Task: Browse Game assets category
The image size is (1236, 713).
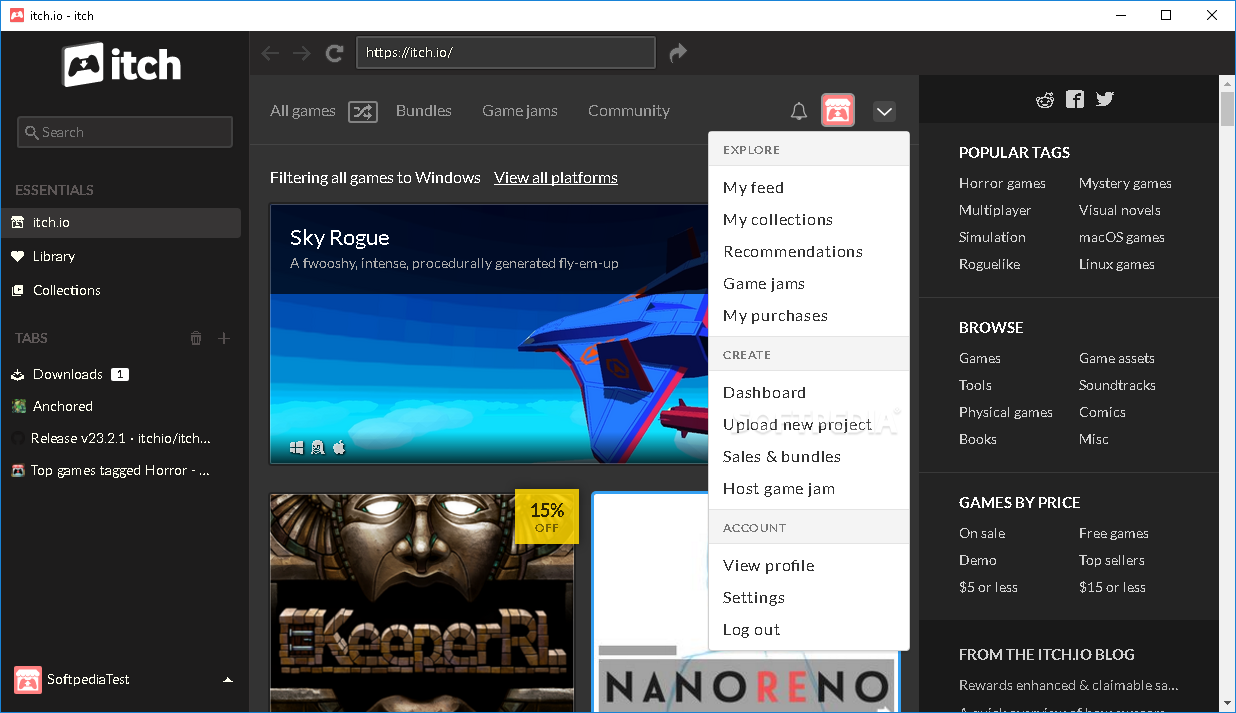Action: [1117, 359]
